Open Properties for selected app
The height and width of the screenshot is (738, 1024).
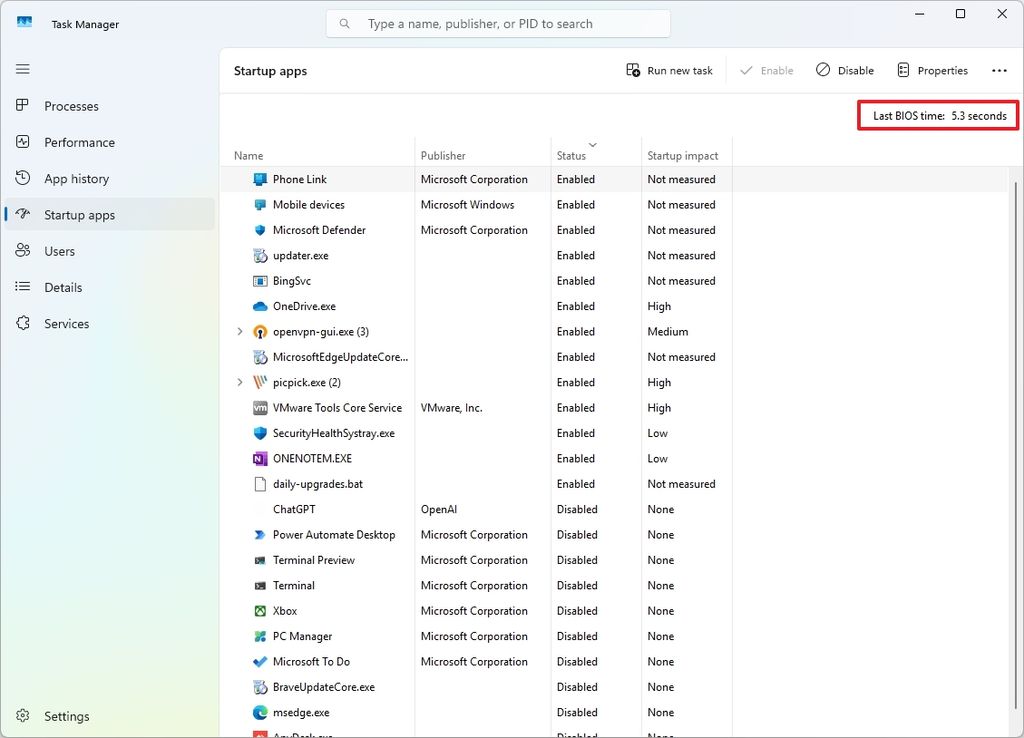[933, 71]
